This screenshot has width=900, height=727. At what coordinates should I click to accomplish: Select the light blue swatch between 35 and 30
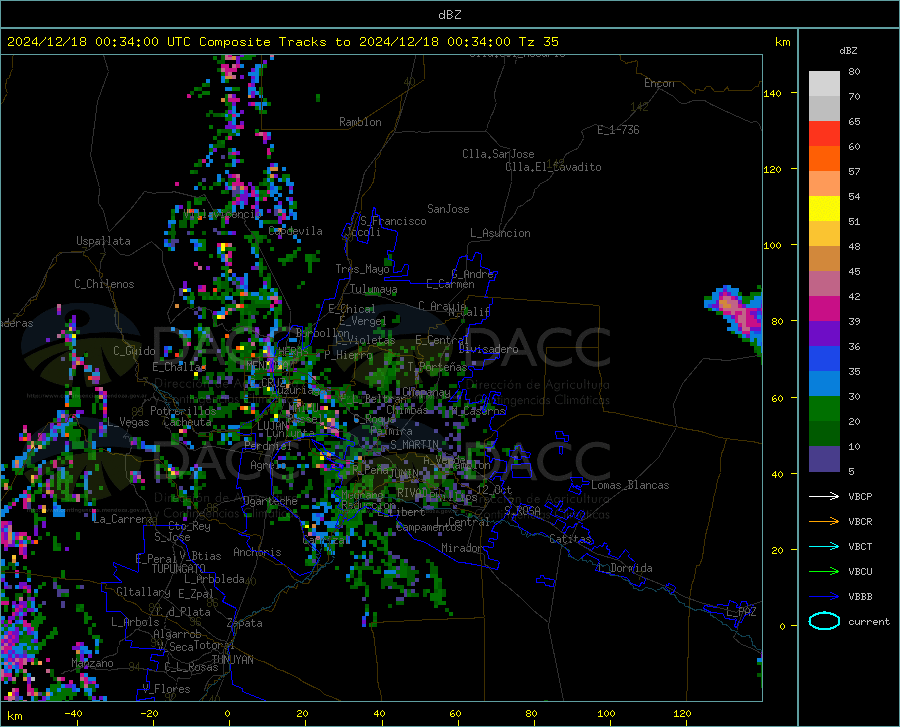(x=824, y=384)
